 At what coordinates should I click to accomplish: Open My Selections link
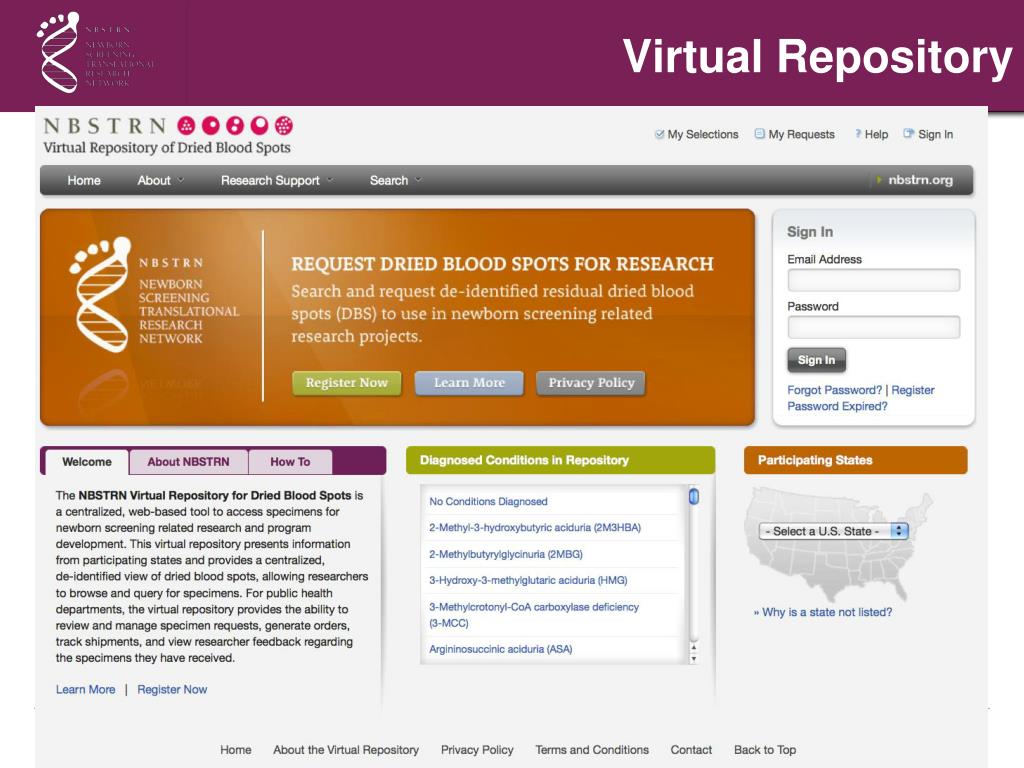click(703, 134)
